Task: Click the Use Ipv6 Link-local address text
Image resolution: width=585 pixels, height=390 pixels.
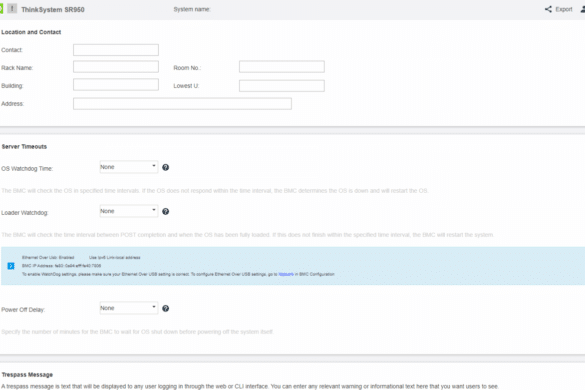Action: [115, 258]
